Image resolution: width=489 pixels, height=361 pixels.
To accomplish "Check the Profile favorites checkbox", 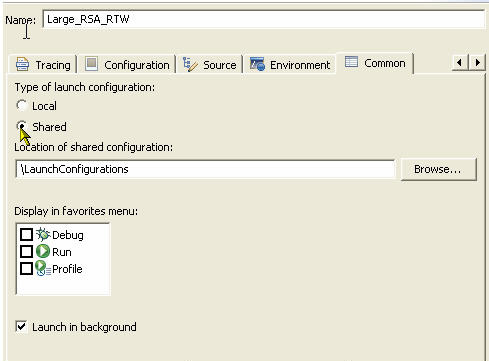I will click(x=26, y=268).
